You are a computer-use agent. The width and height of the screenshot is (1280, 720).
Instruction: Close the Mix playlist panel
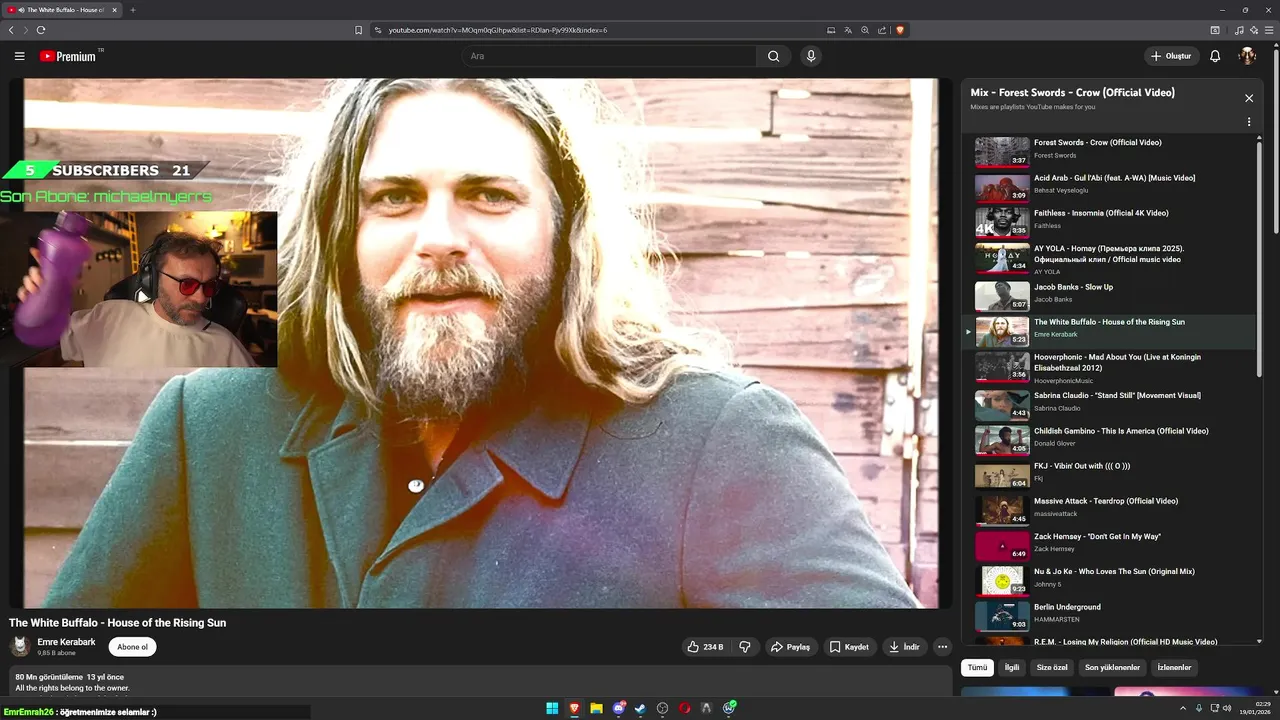tap(1249, 98)
